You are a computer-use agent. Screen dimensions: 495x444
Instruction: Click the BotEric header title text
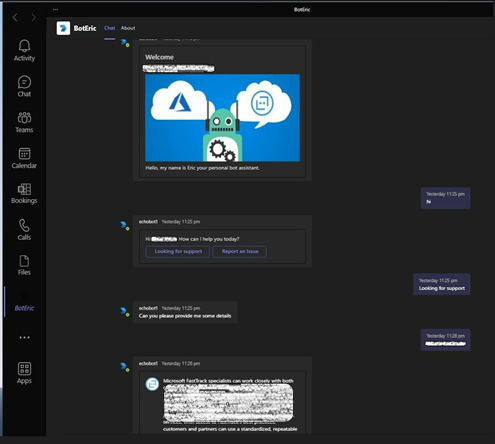(85, 28)
